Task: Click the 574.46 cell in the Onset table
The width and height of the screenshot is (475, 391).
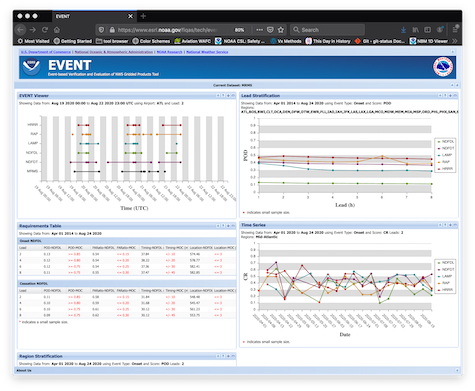Action: pyautogui.click(x=195, y=254)
